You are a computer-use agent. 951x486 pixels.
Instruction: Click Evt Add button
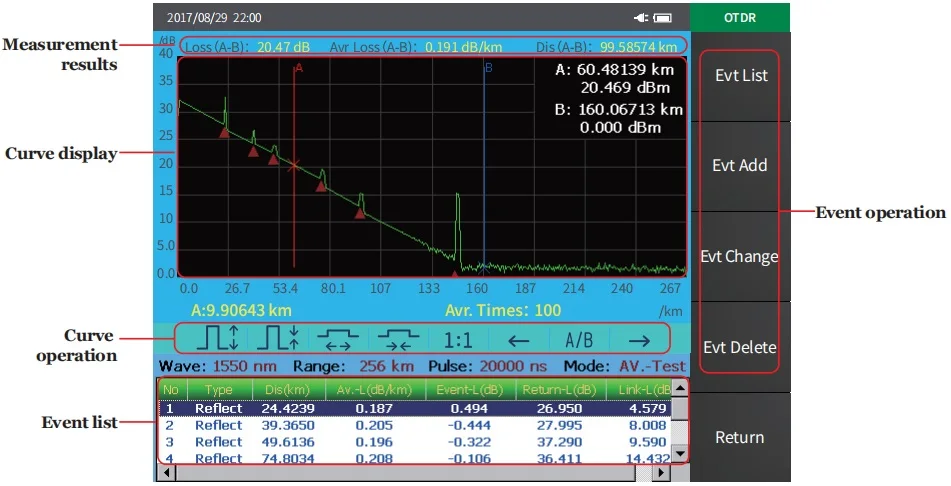pyautogui.click(x=741, y=166)
